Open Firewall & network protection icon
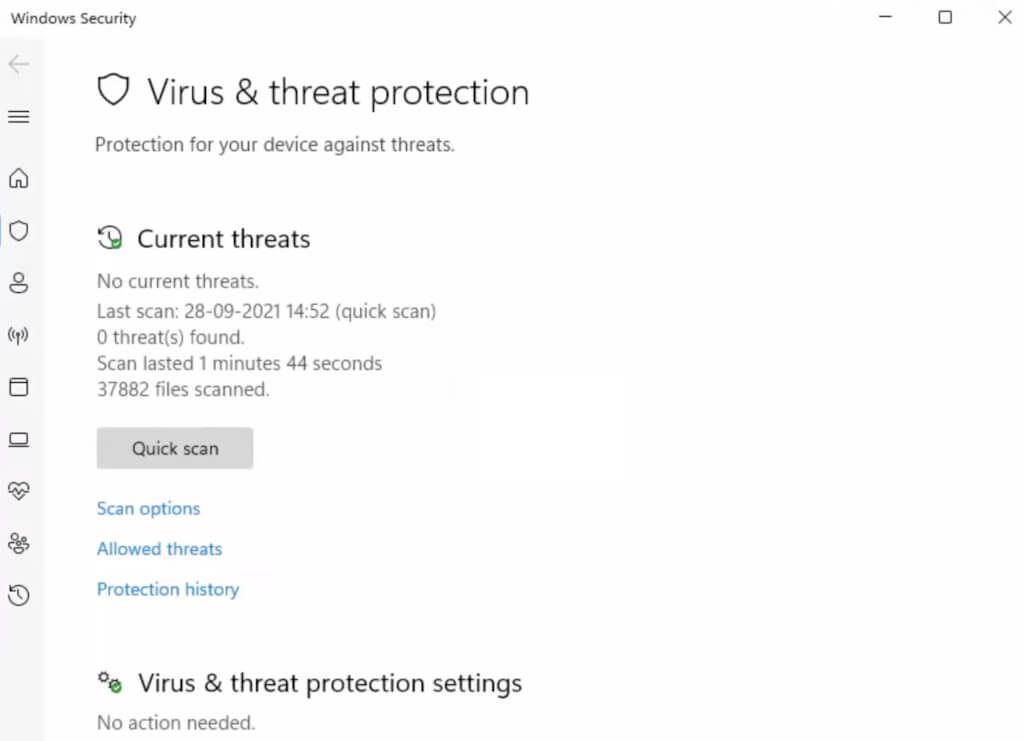The image size is (1024, 741). [18, 335]
